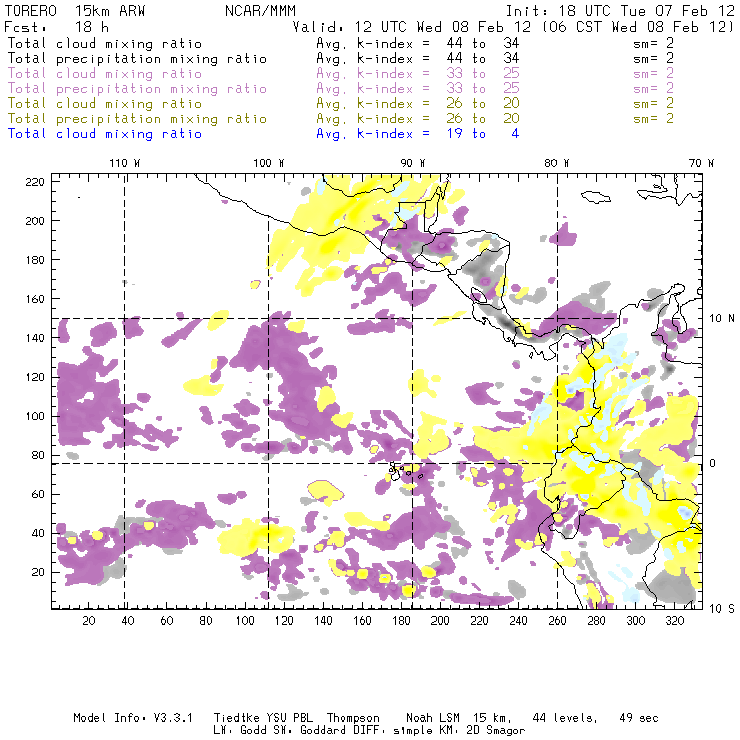The width and height of the screenshot is (740, 740).
Task: Select the '110 W' longitude label
Action: (125, 163)
